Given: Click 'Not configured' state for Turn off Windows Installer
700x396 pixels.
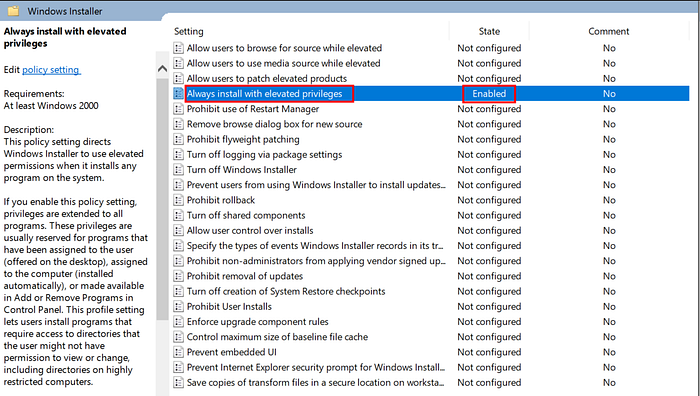Looking at the screenshot, I should click(489, 169).
